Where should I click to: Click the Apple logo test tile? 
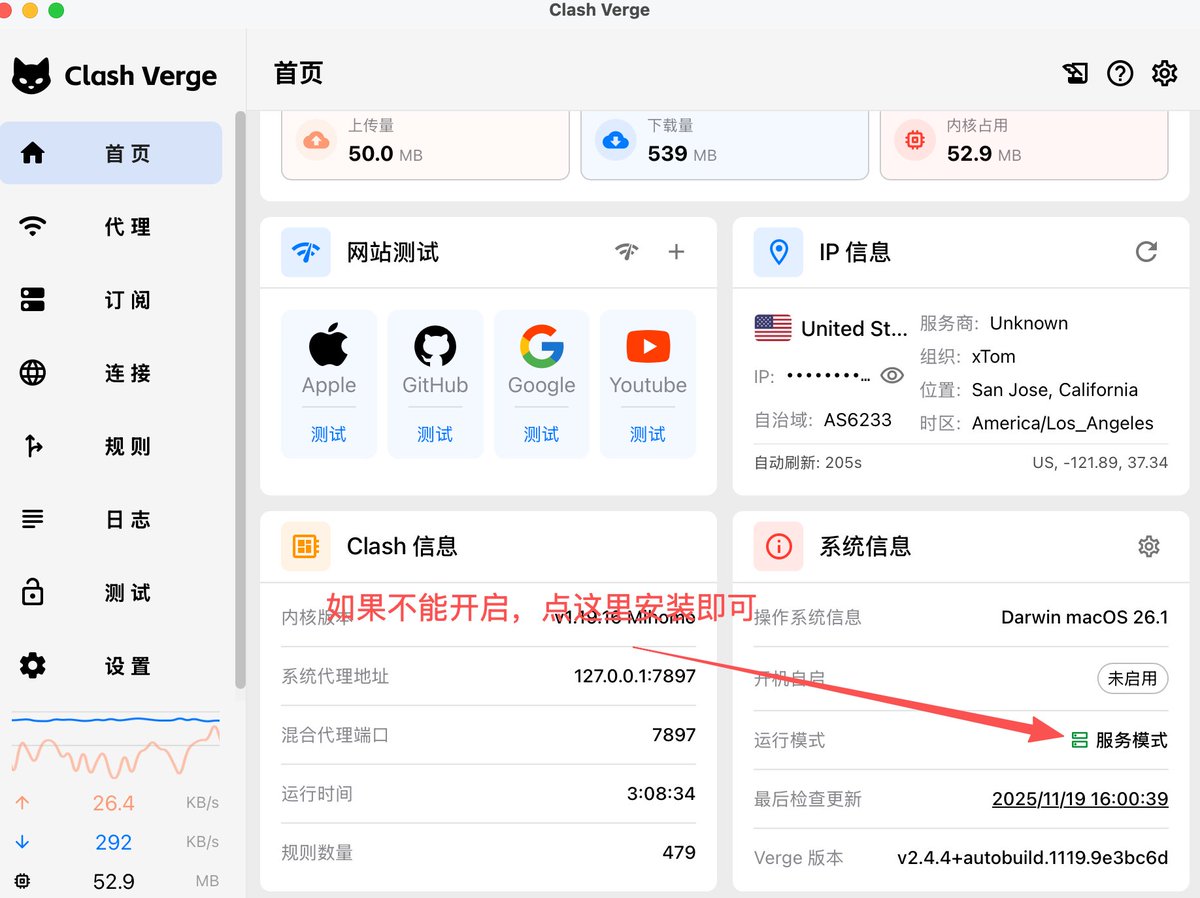[x=328, y=346]
